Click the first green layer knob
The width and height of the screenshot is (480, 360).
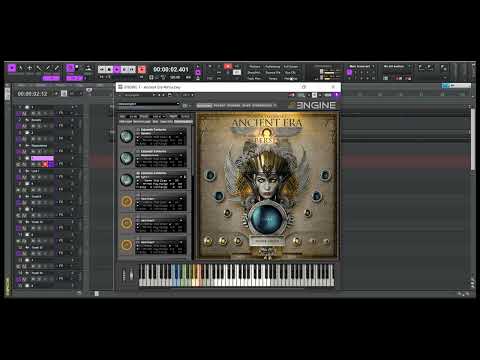126,136
